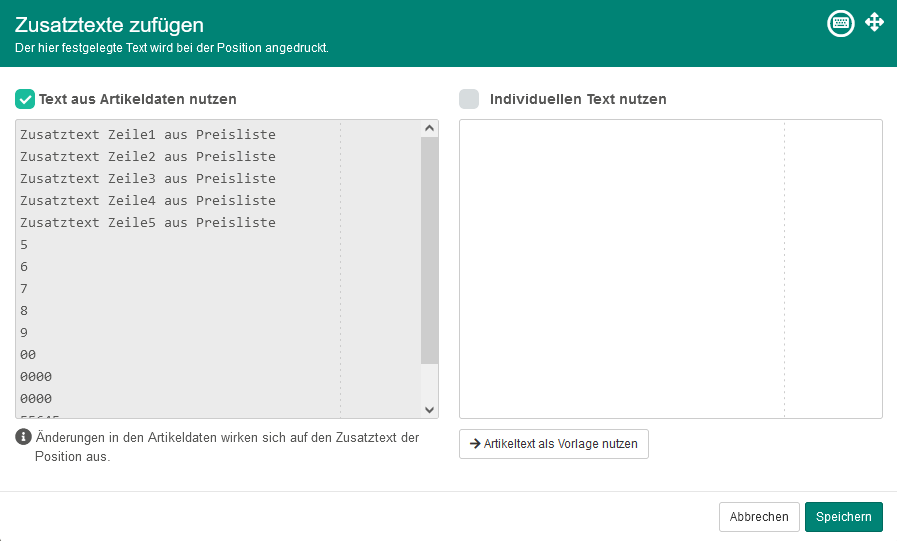897x541 pixels.
Task: Click the scroll up arrow of article text
Action: tap(430, 129)
